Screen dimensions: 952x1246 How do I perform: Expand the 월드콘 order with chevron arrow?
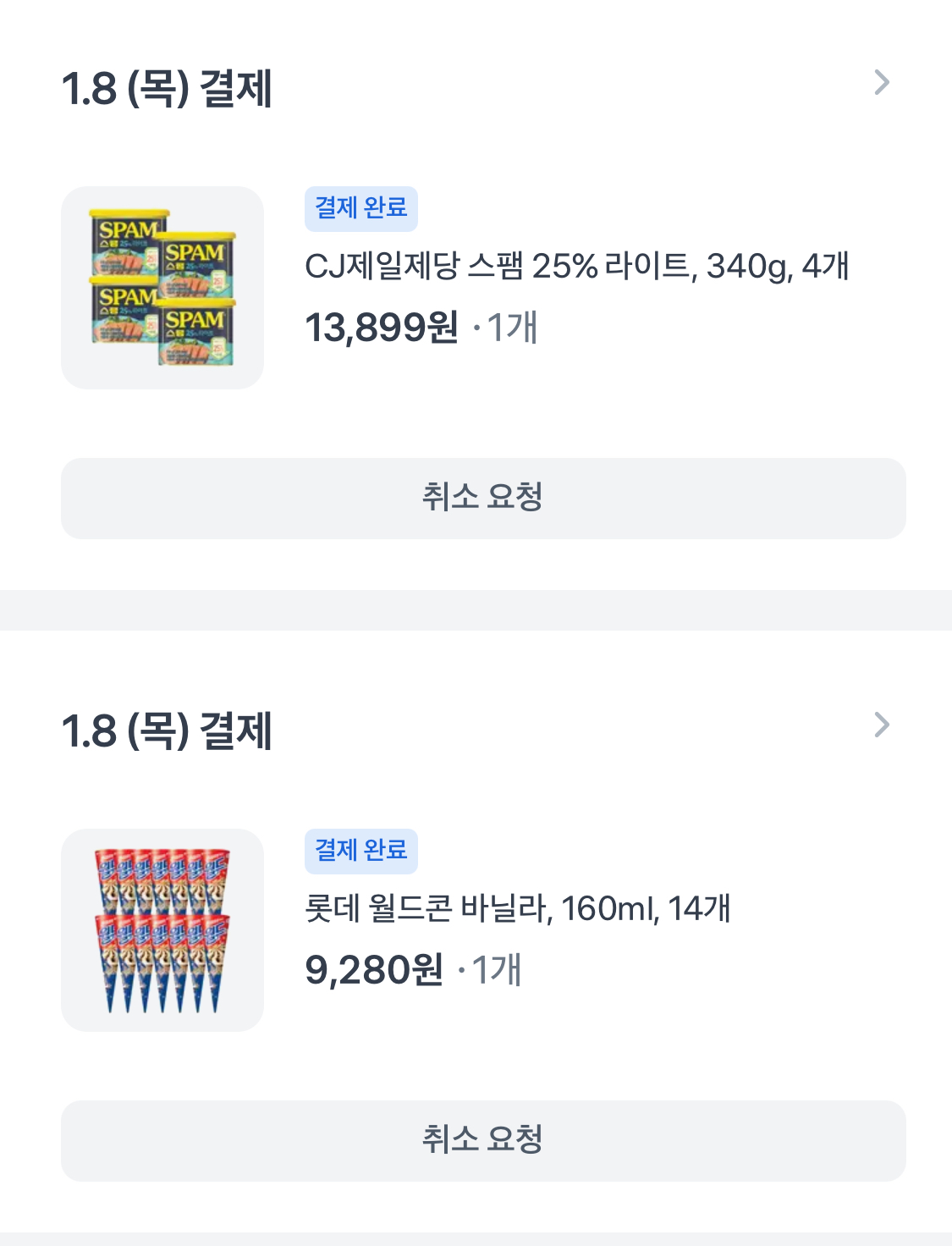point(881,725)
